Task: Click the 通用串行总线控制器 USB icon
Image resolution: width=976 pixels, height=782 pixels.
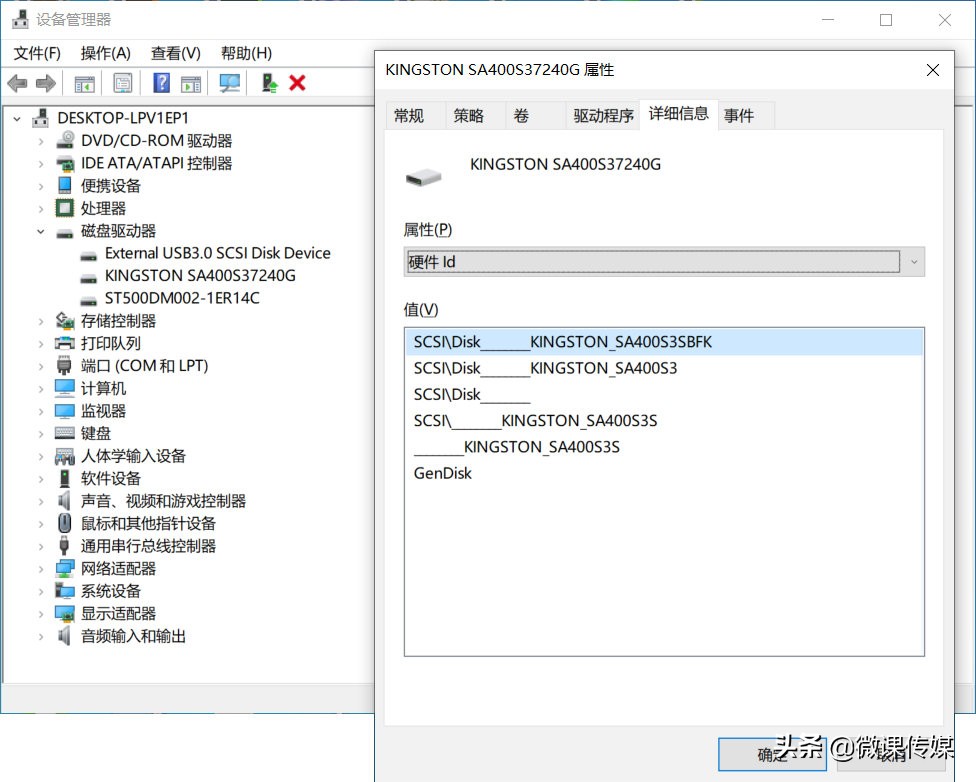Action: (64, 545)
